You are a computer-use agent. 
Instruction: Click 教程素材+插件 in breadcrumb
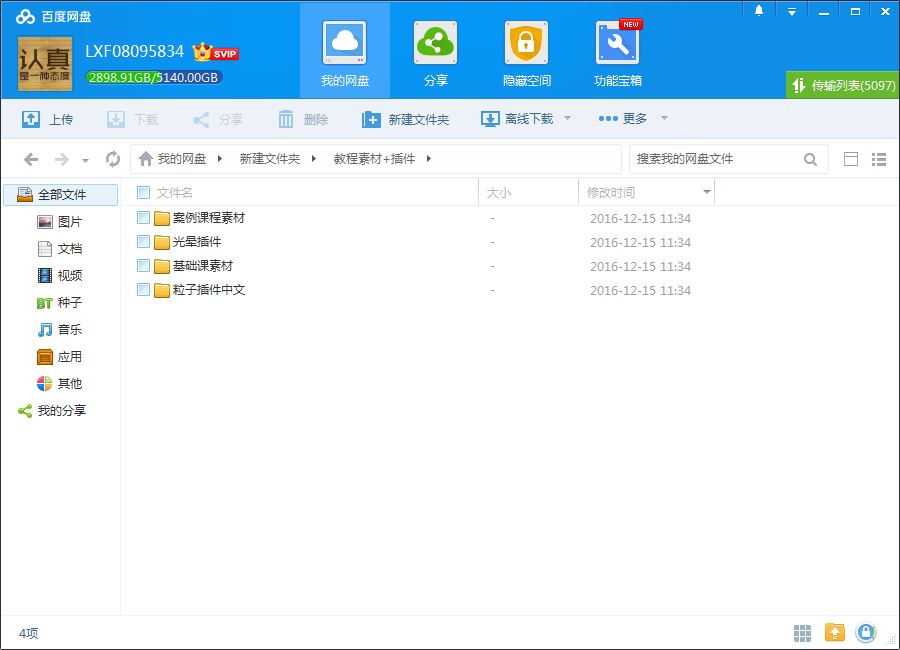[374, 158]
